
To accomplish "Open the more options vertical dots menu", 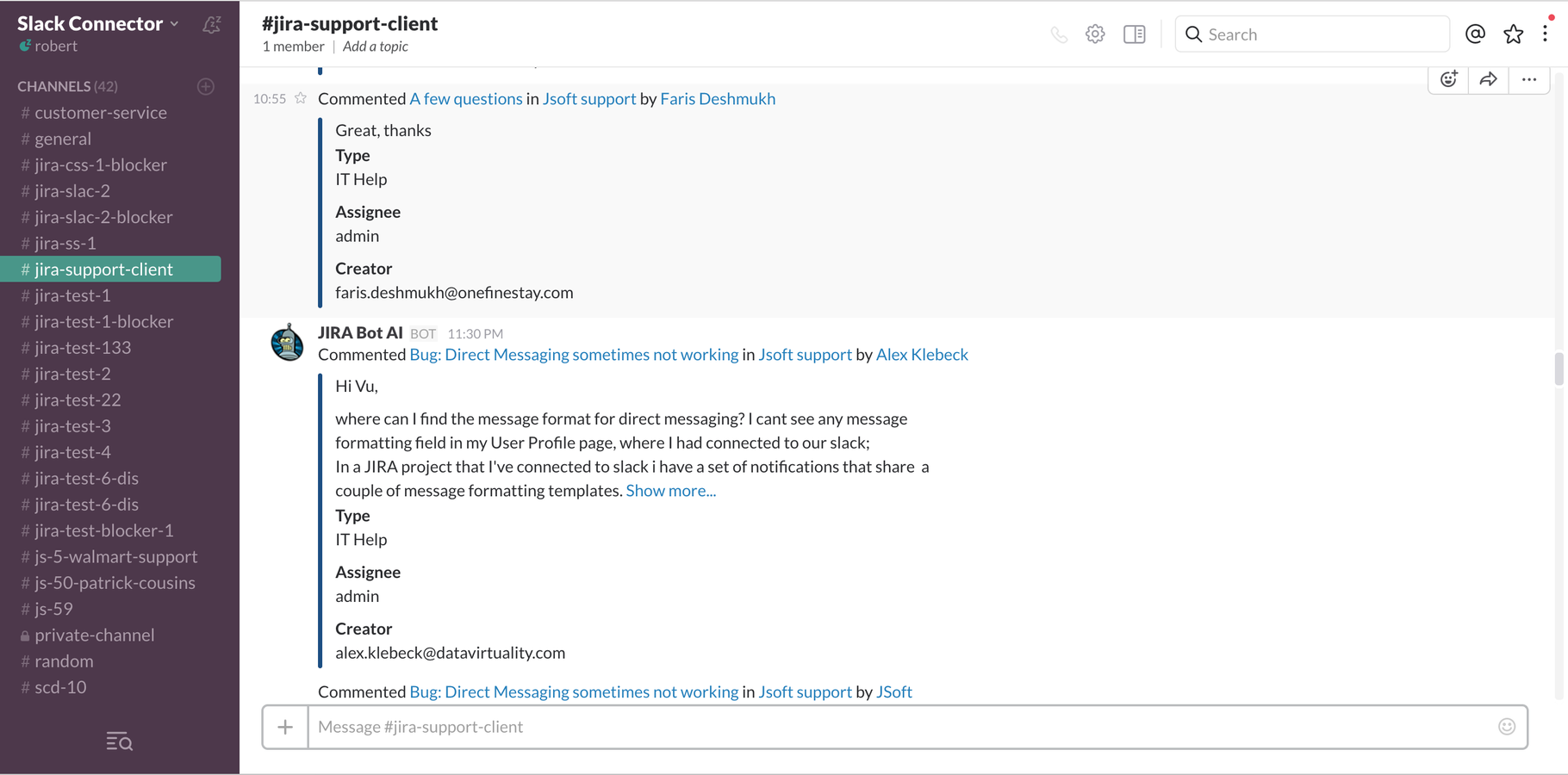I will point(1546,34).
